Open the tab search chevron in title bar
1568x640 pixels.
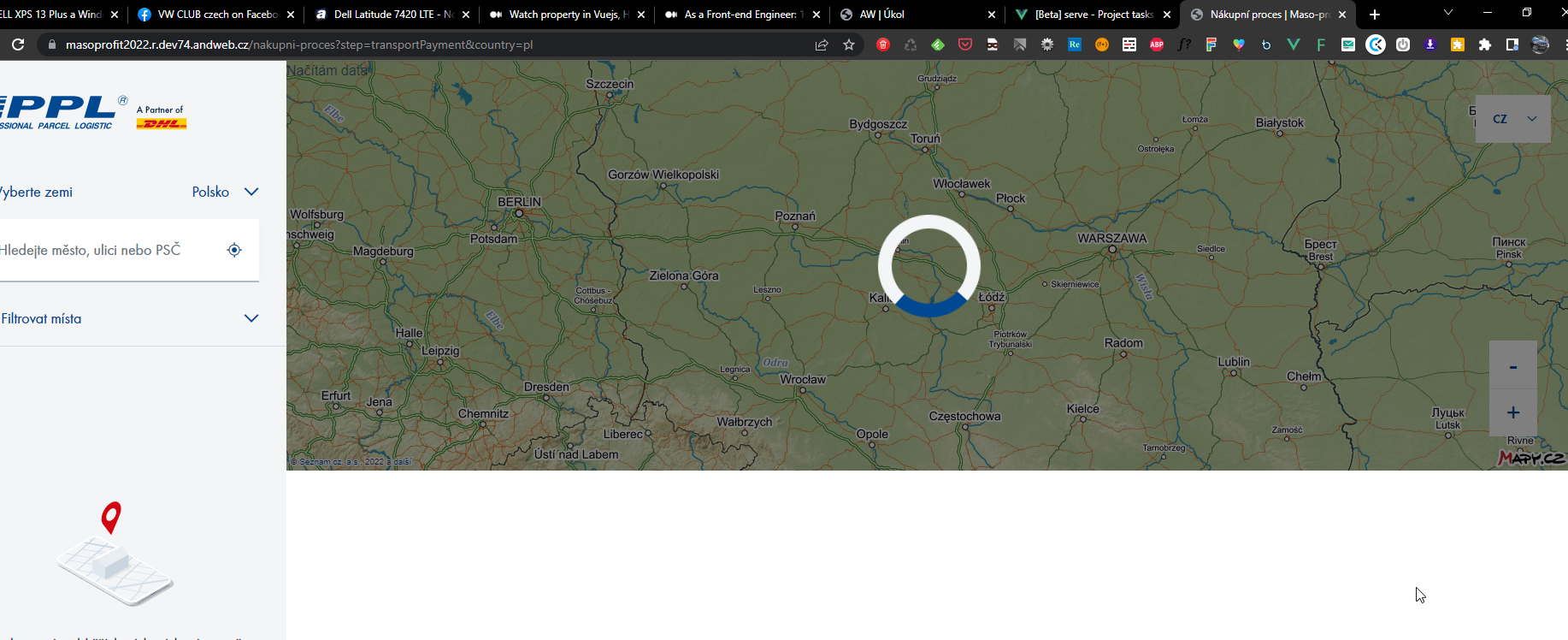[x=1447, y=13]
